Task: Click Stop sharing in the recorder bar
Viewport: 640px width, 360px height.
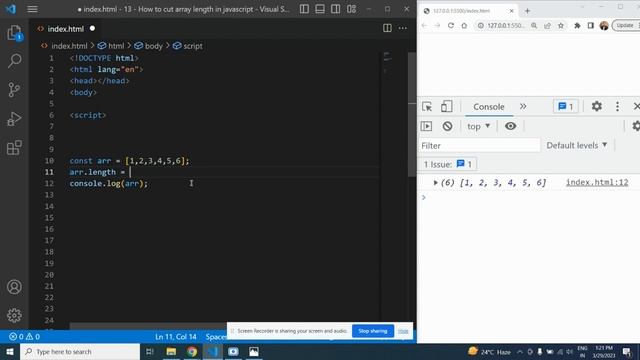Action: point(373,331)
